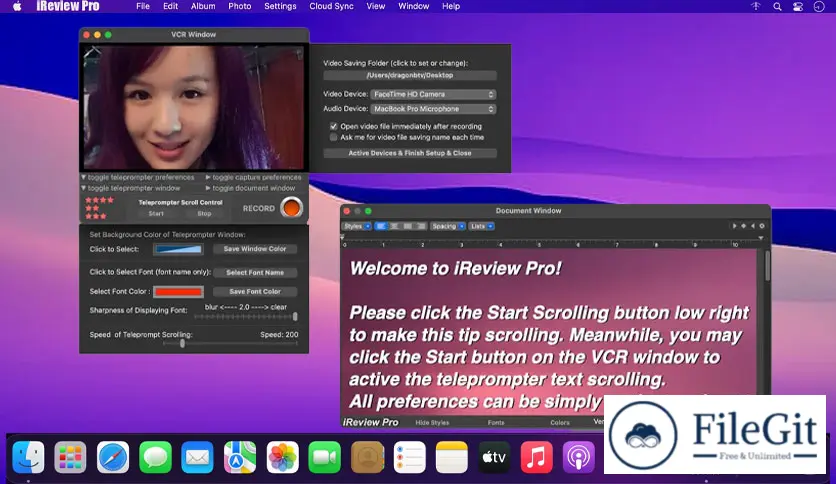Click Colors in Document Window footer
The image size is (836, 484).
pyautogui.click(x=560, y=422)
